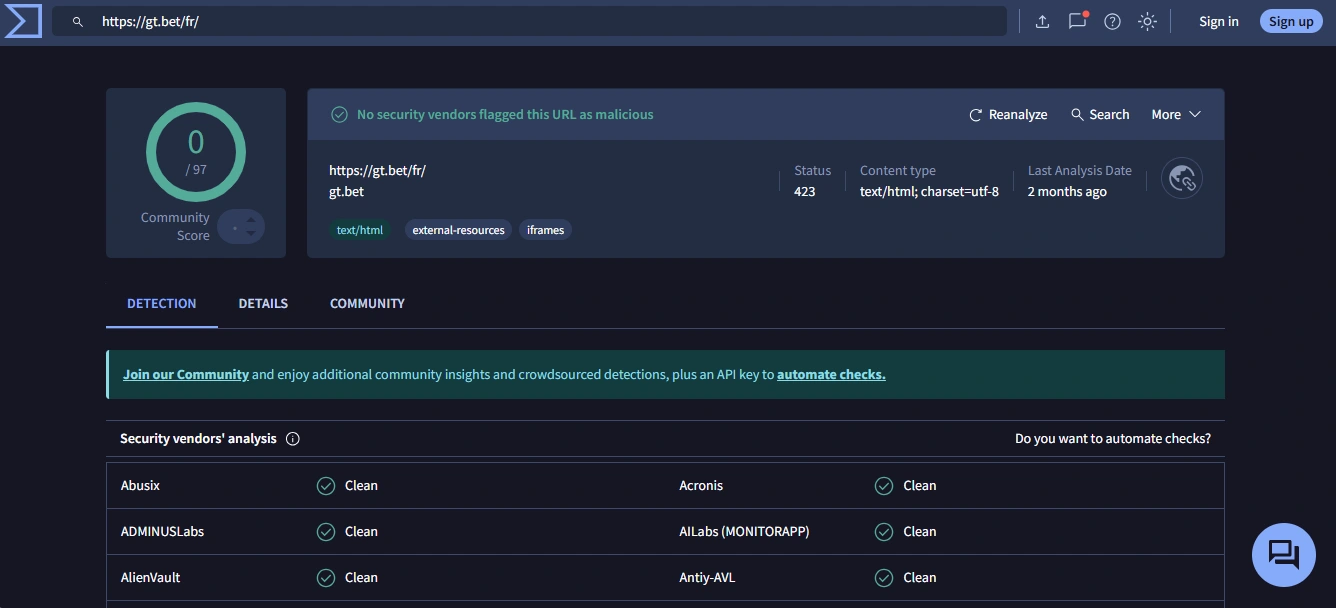The height and width of the screenshot is (608, 1336).
Task: Open the chat bubble floating button
Action: [1283, 554]
